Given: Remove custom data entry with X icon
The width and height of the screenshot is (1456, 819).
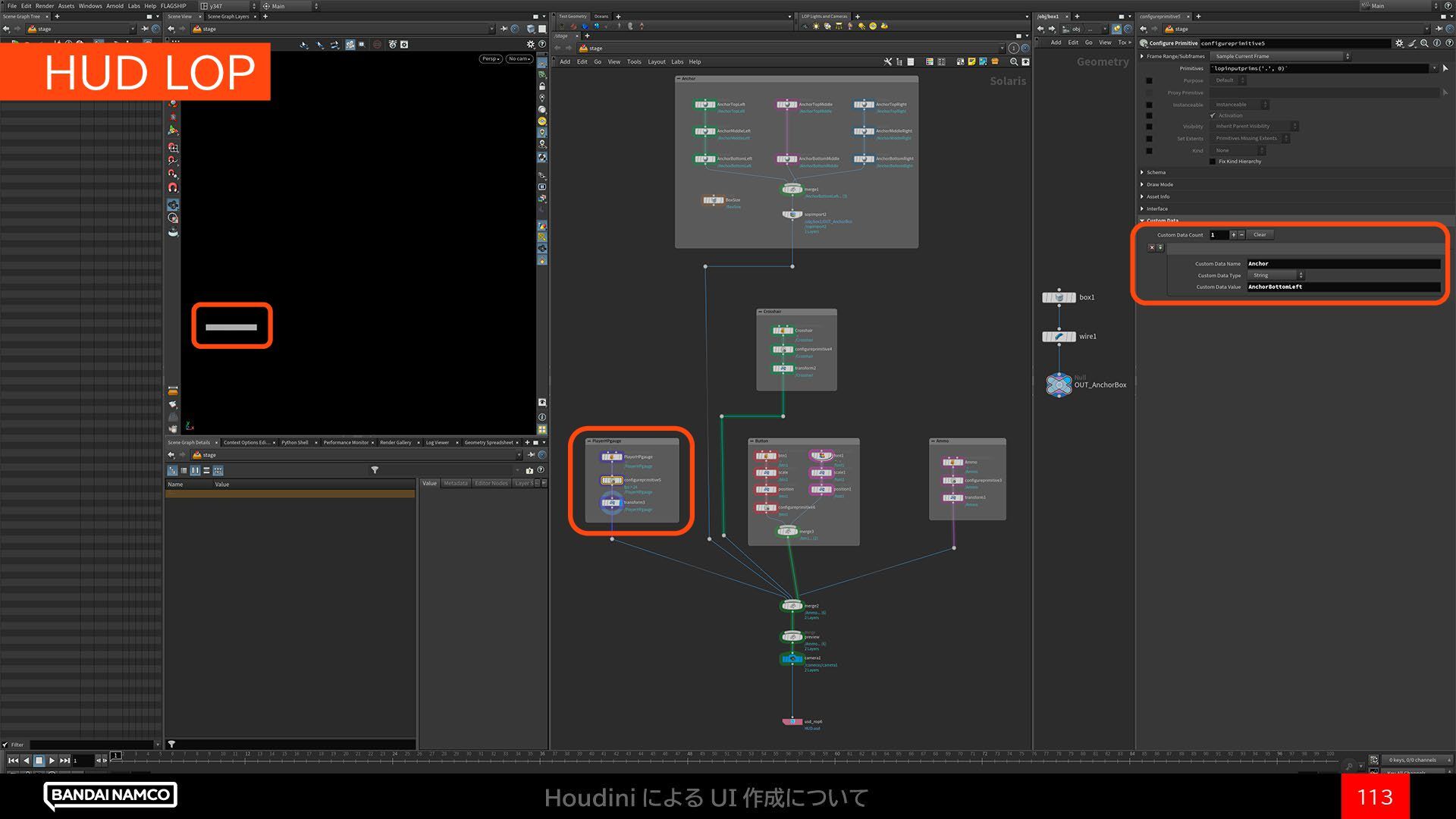Looking at the screenshot, I should (x=1151, y=248).
